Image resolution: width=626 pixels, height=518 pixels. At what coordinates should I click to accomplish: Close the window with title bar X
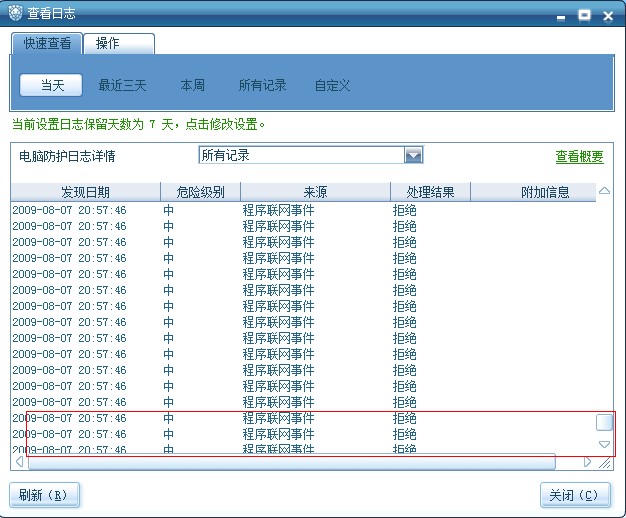pos(608,16)
